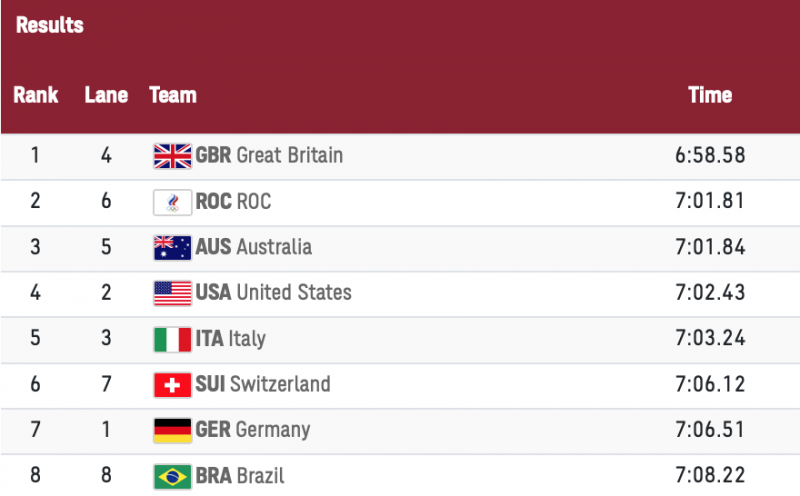Image resolution: width=800 pixels, height=496 pixels.
Task: Click the ROC flag icon
Action: pyautogui.click(x=172, y=202)
